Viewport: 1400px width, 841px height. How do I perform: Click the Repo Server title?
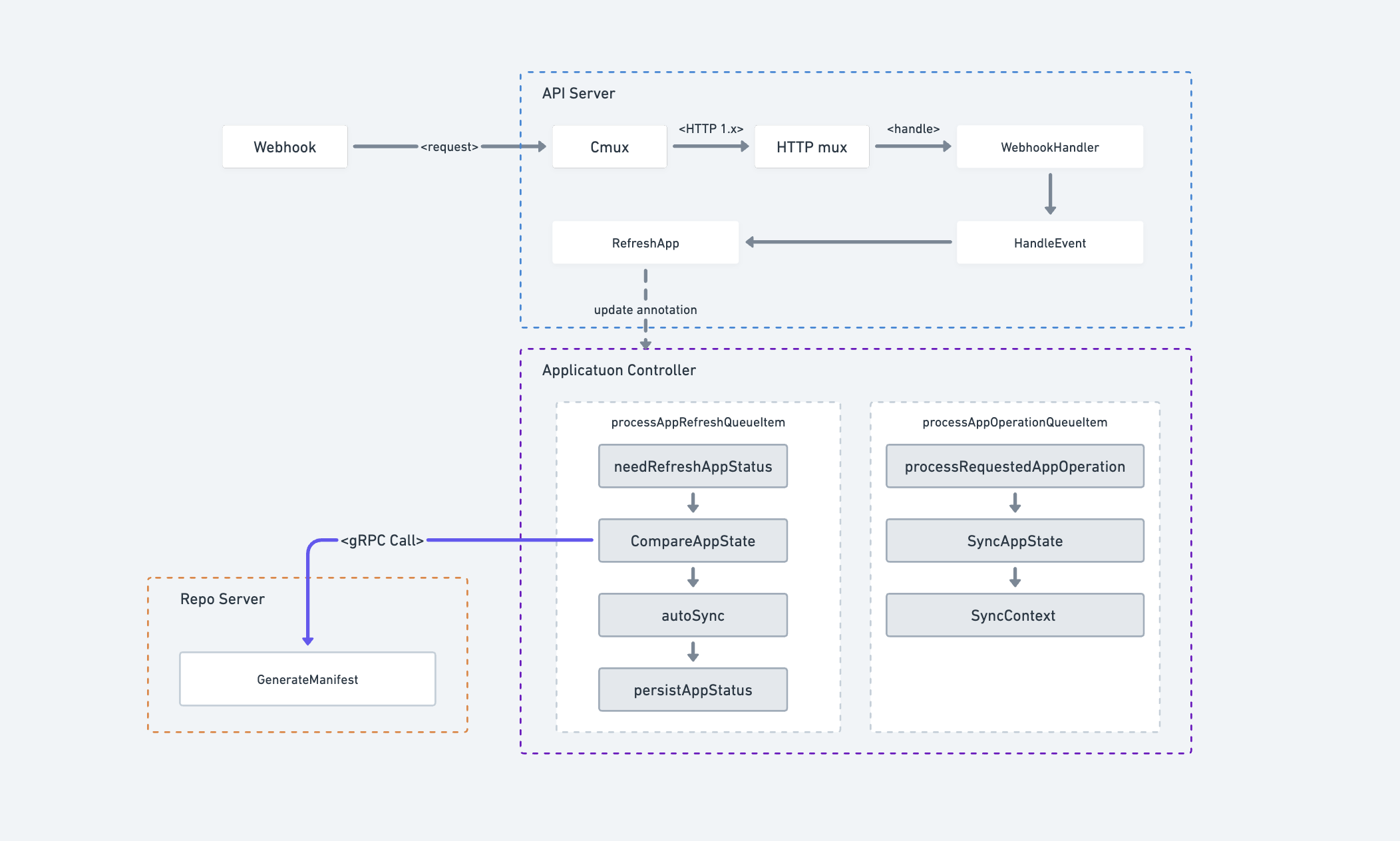tap(222, 599)
